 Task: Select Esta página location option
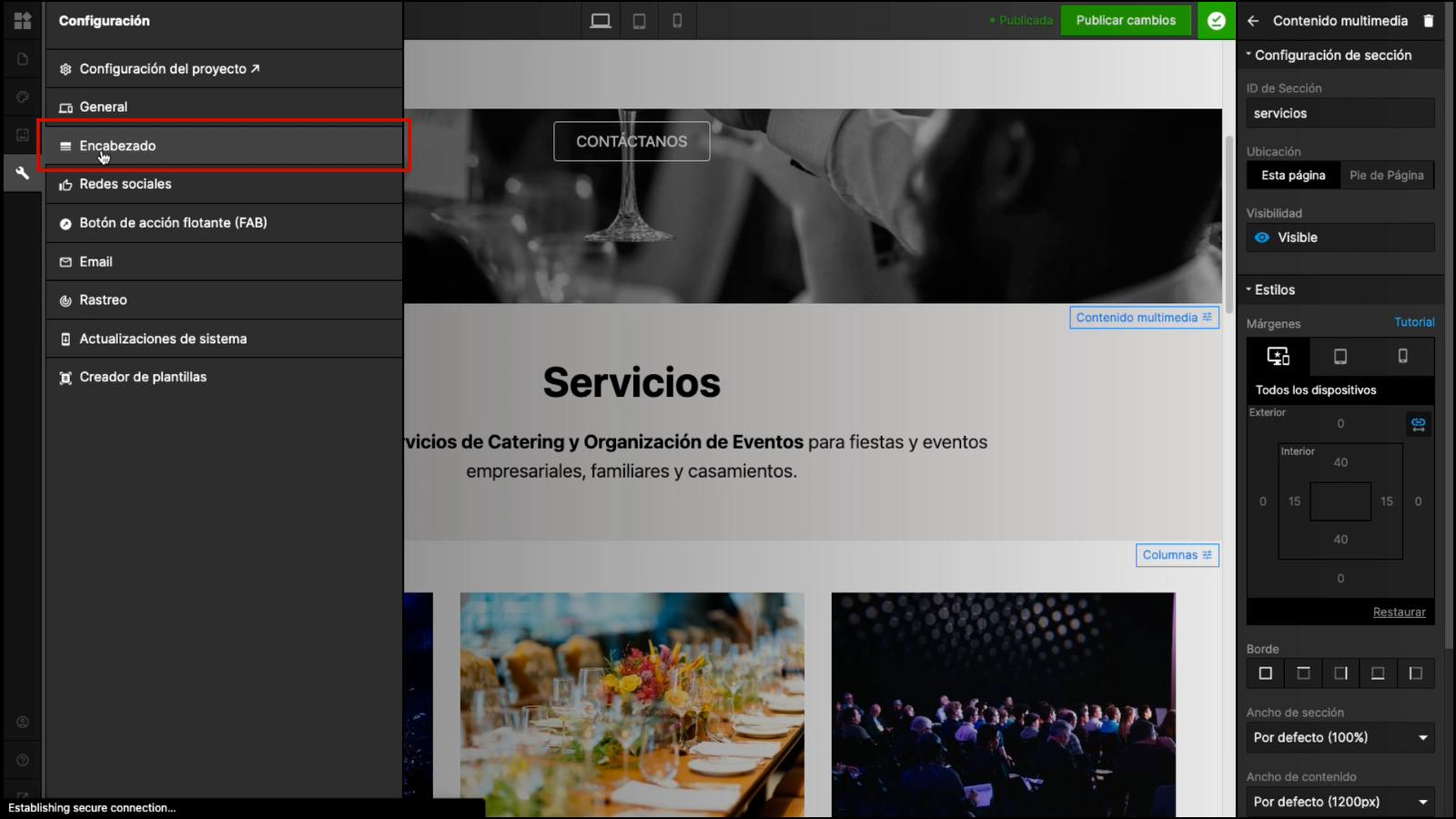(x=1293, y=176)
